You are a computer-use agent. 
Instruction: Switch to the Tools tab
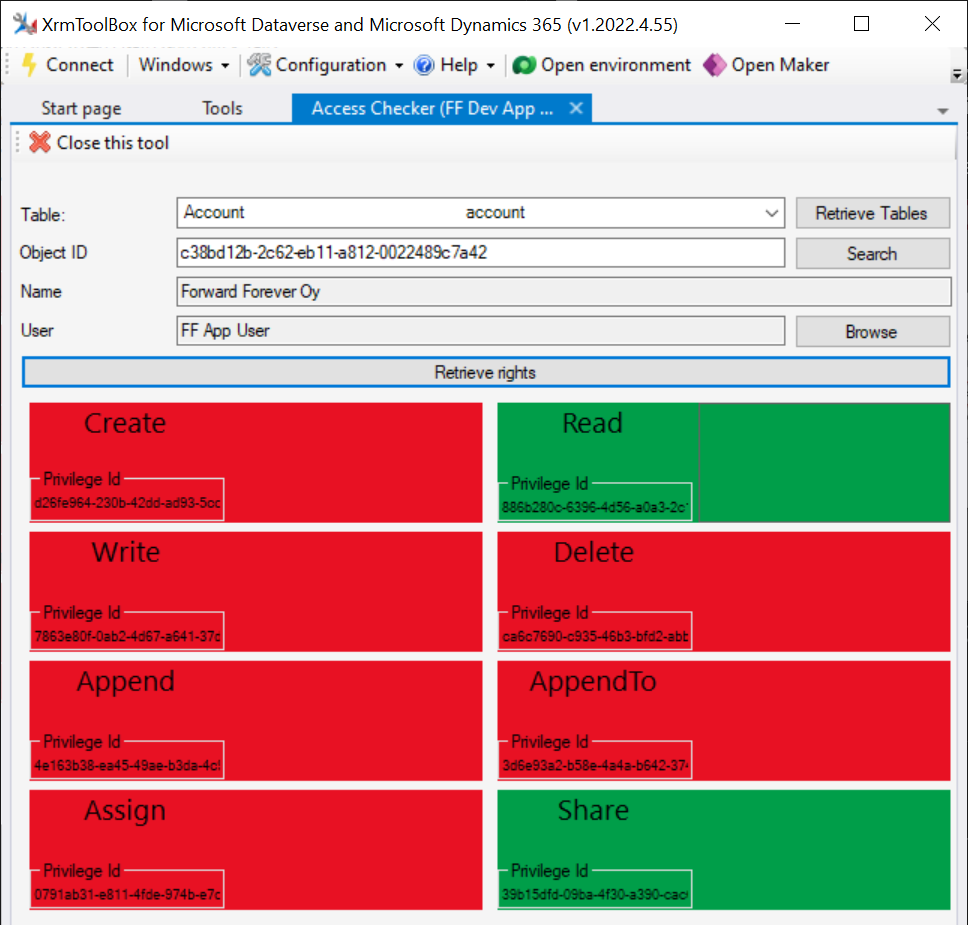(222, 108)
